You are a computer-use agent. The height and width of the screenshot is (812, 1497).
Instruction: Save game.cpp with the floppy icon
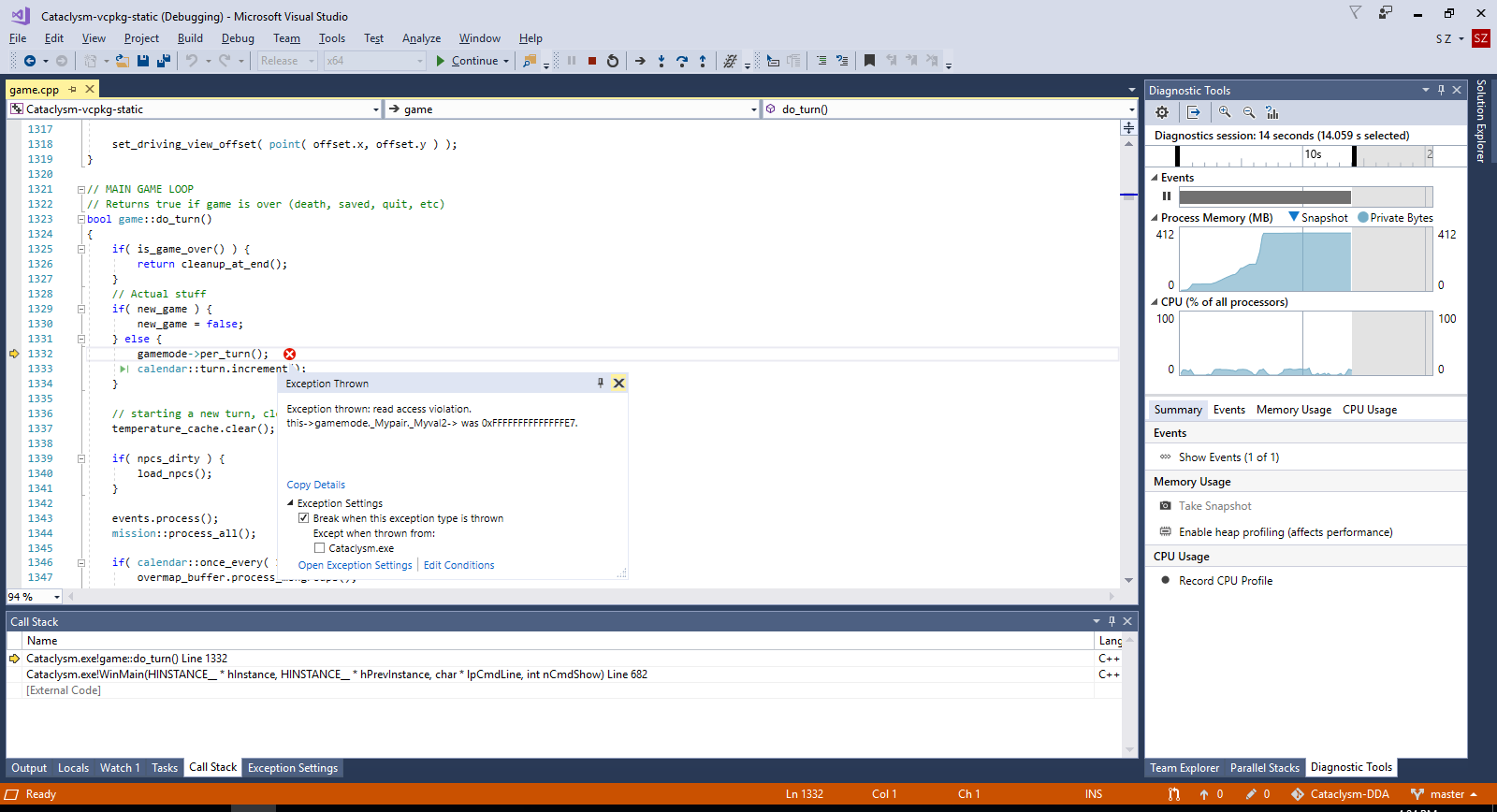tap(143, 61)
